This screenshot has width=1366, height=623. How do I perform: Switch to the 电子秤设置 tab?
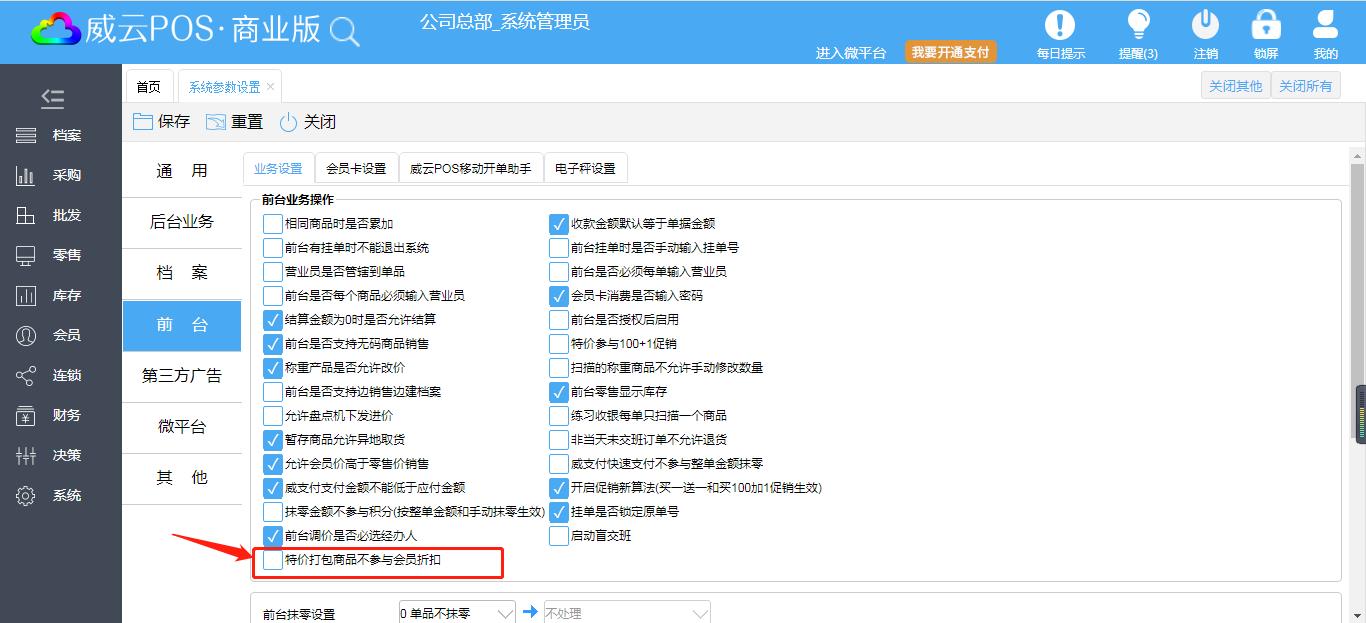pyautogui.click(x=585, y=169)
